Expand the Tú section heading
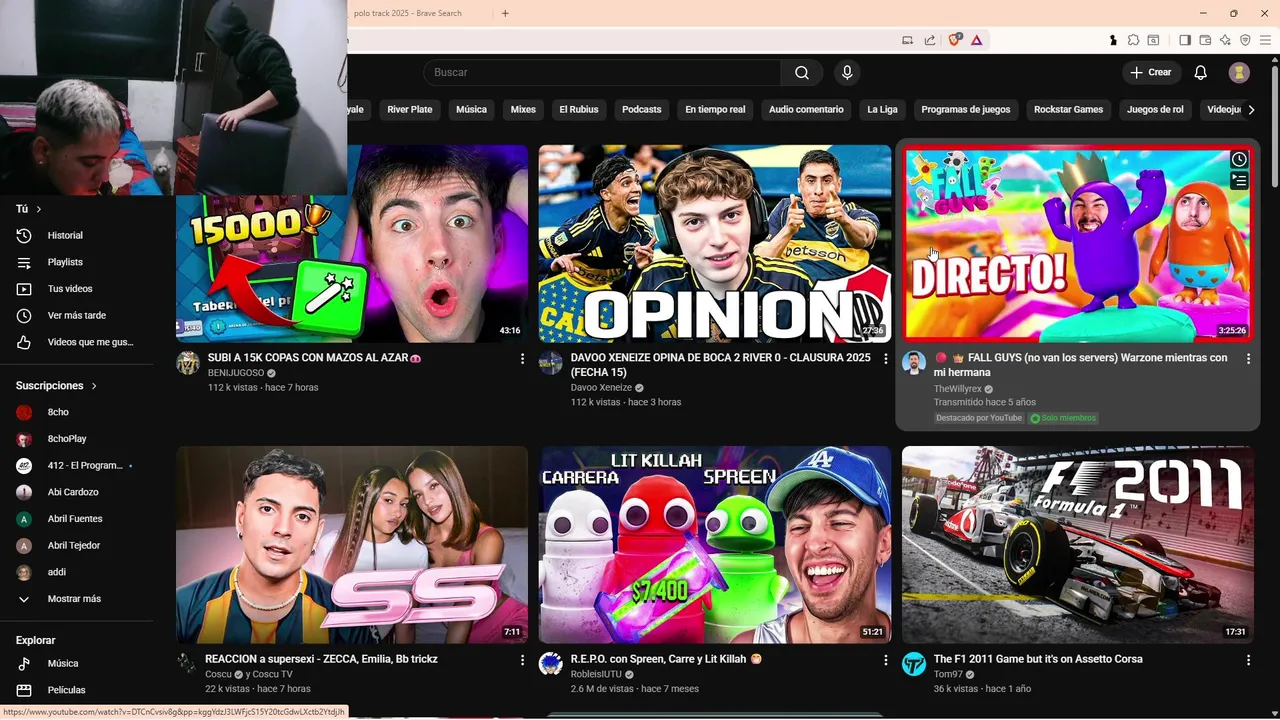 29,209
